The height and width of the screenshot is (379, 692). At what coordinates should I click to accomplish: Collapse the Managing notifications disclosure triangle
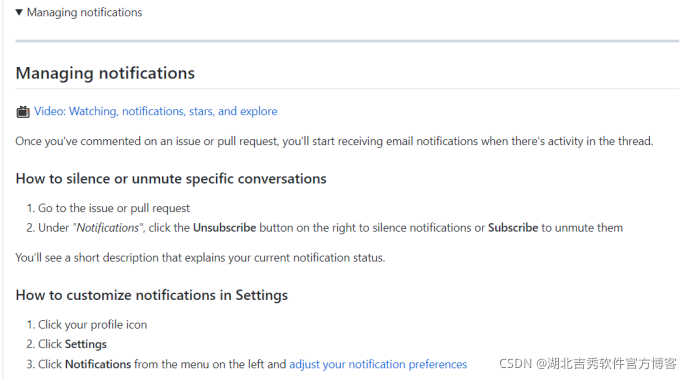tap(19, 12)
